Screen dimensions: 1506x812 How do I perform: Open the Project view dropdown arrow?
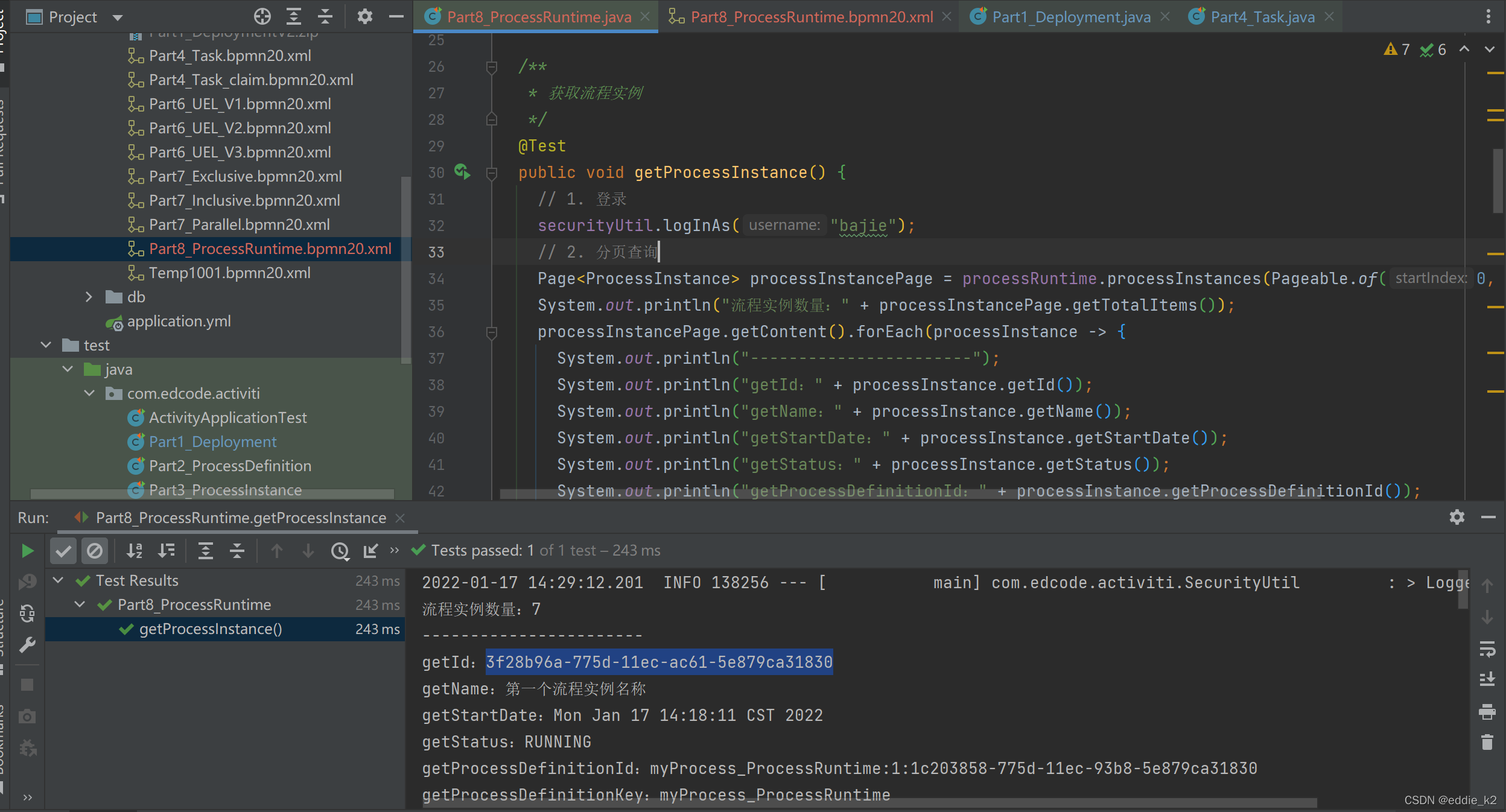(118, 17)
